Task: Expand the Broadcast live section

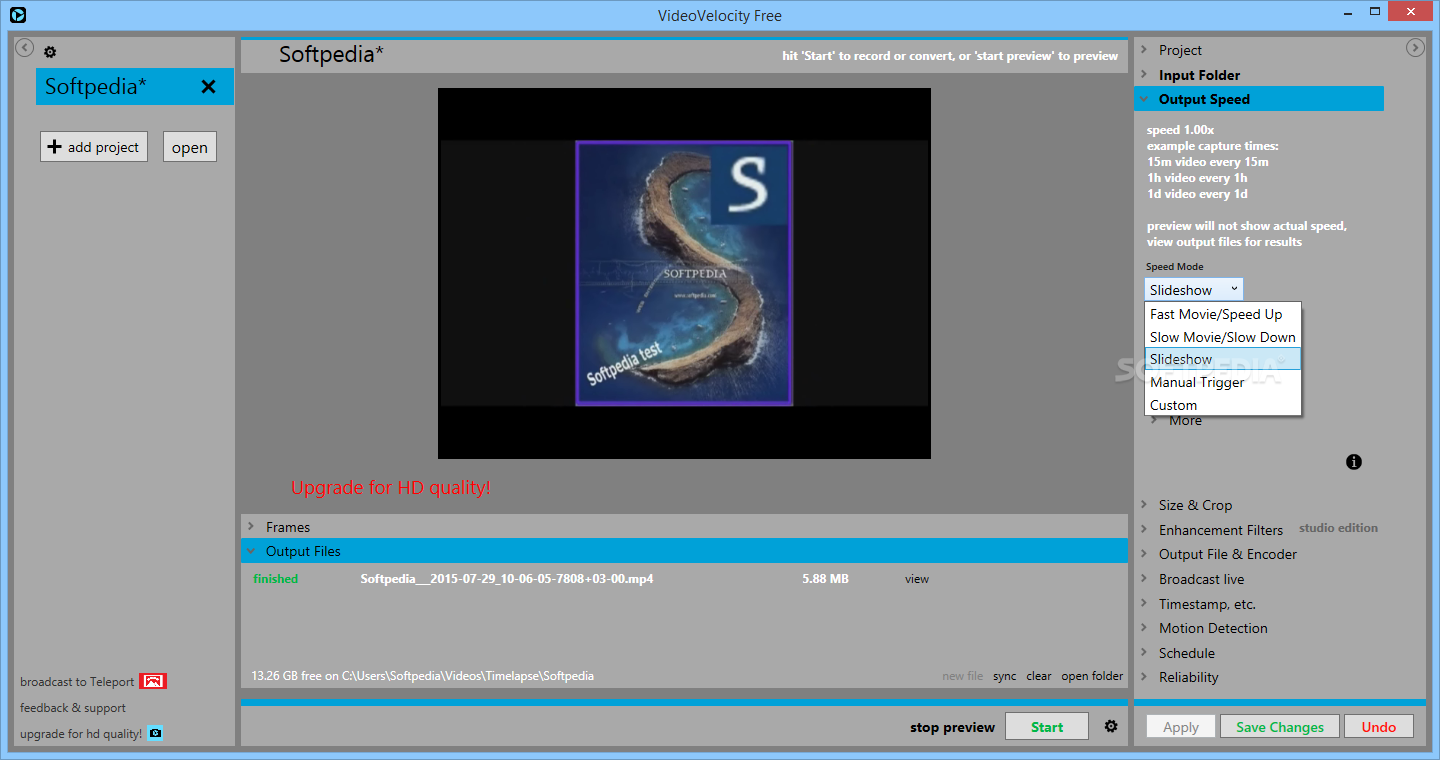Action: click(1201, 579)
